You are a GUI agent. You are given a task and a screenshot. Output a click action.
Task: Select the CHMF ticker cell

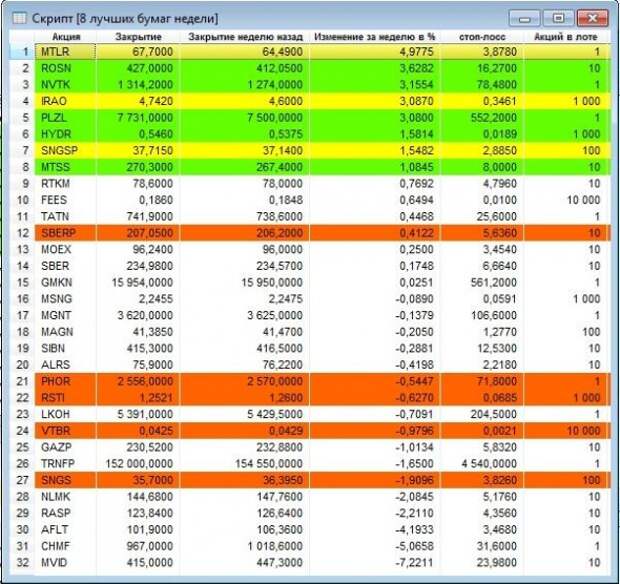point(66,546)
